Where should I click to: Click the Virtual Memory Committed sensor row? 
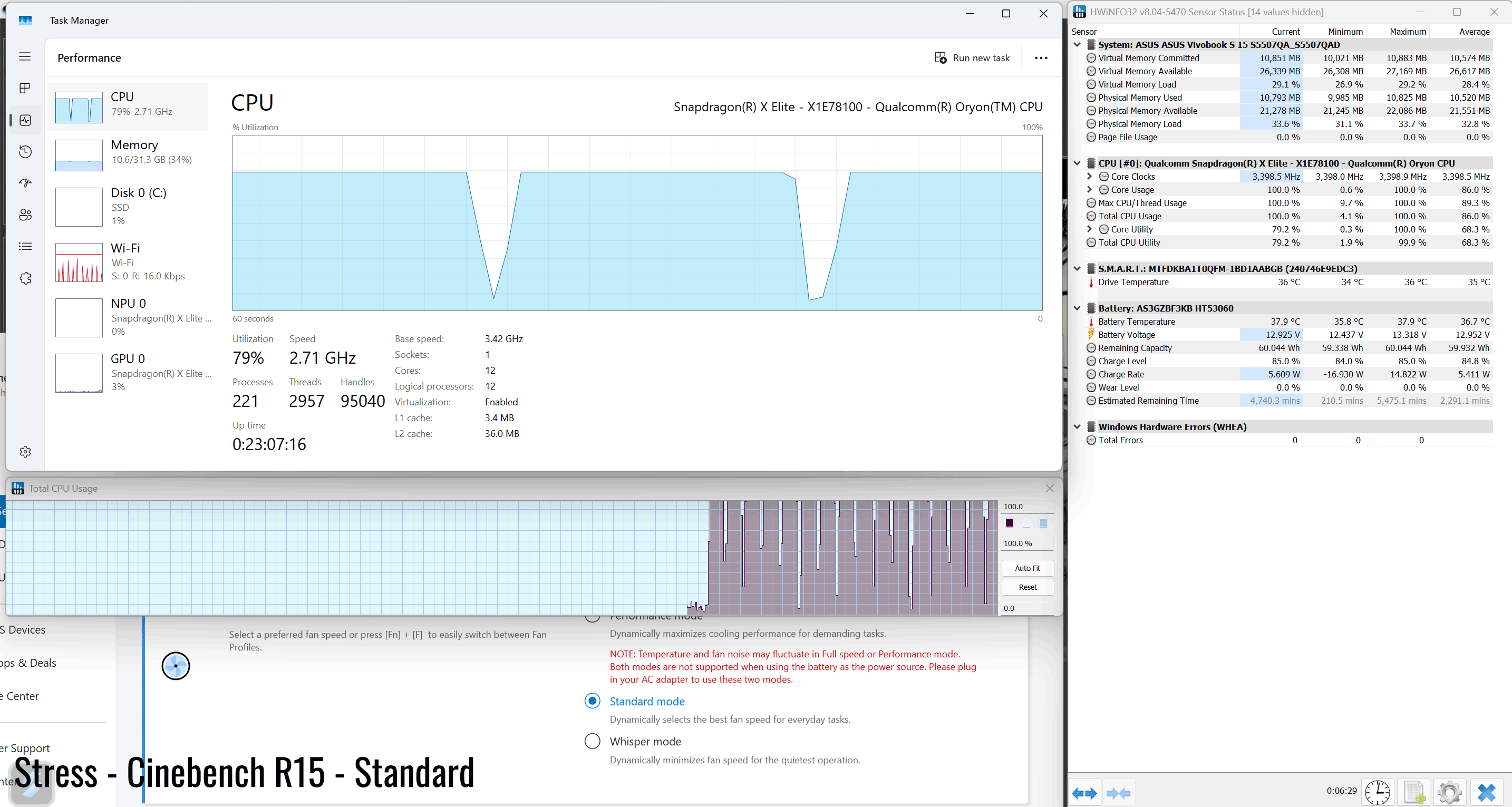[1289, 57]
